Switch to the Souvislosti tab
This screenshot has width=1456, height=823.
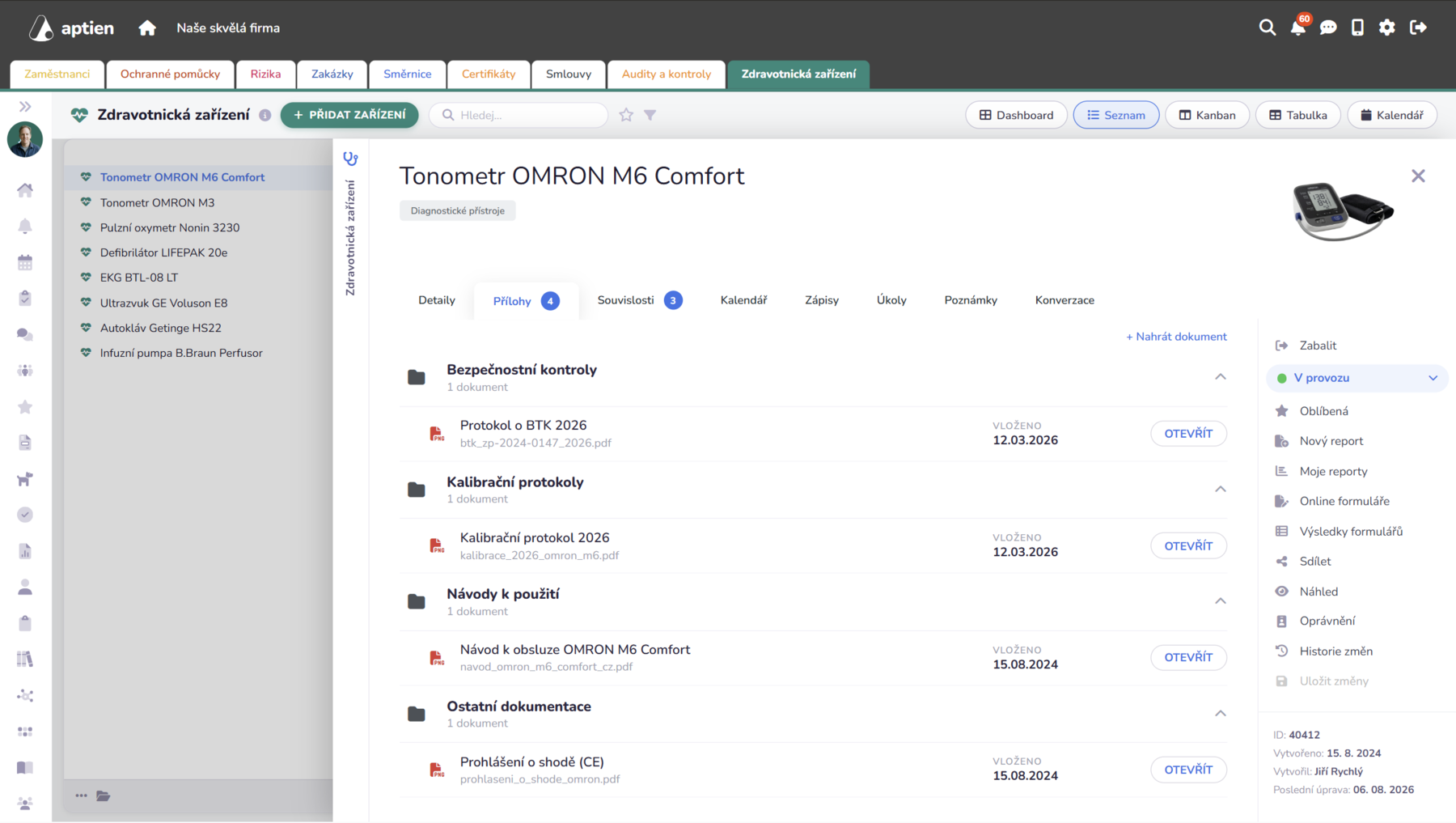[x=639, y=300]
